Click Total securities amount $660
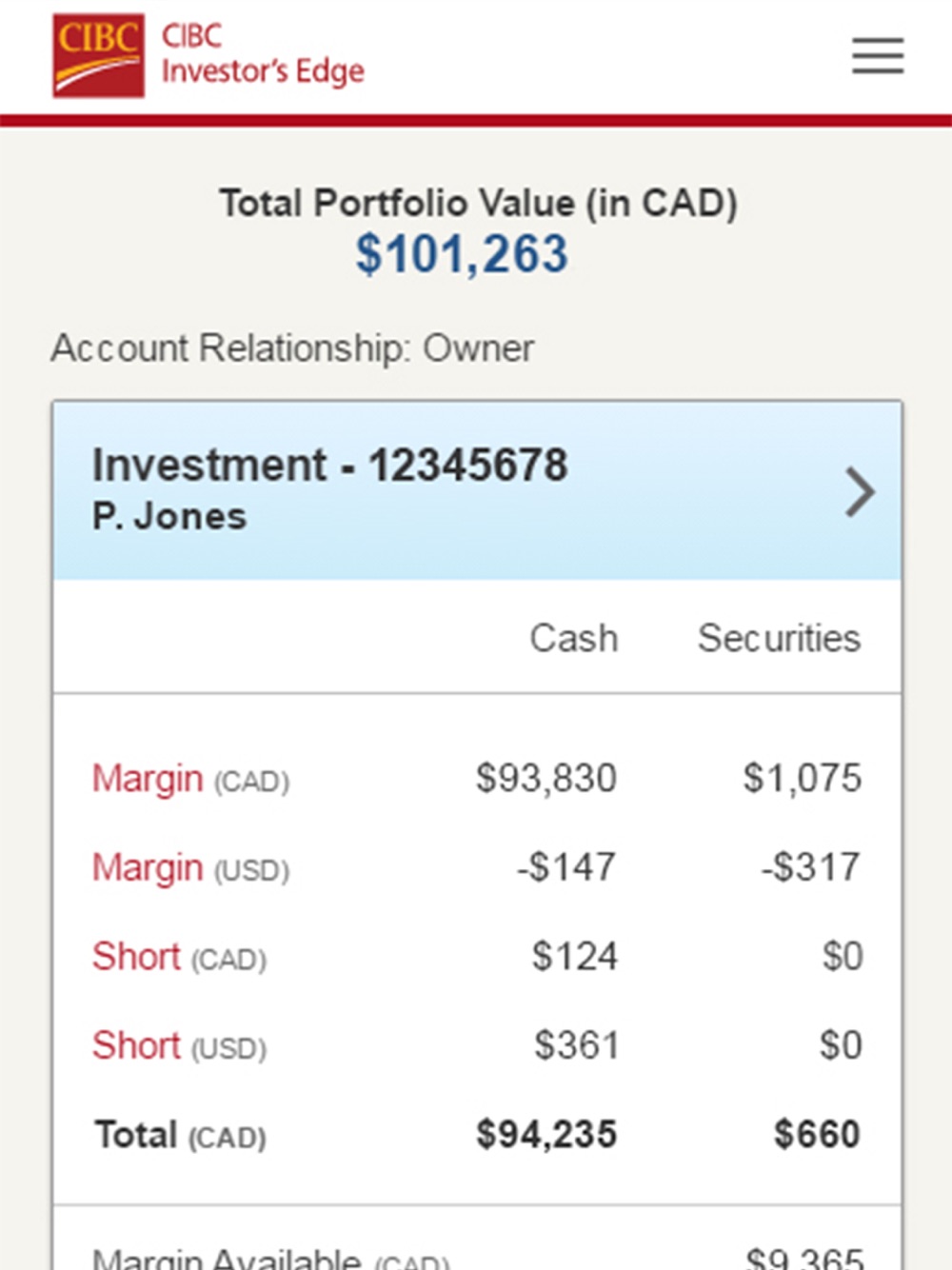The image size is (952, 1270). [817, 1134]
